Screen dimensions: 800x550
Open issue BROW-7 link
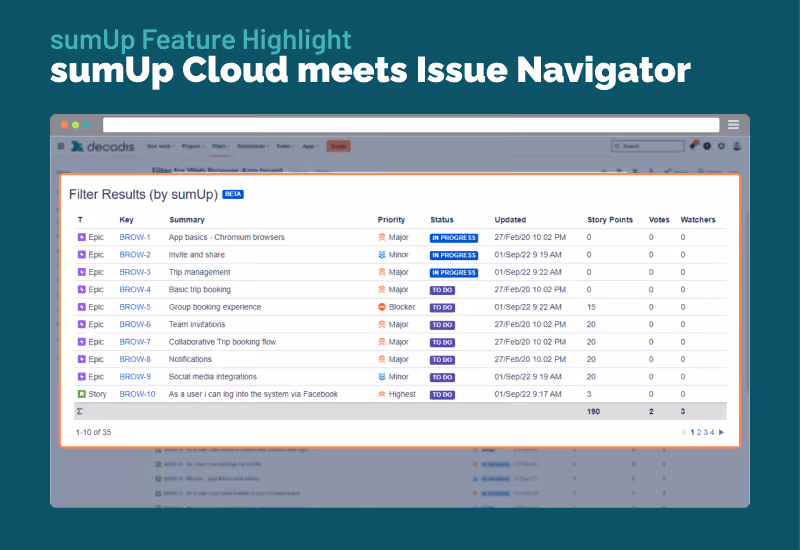(x=135, y=342)
